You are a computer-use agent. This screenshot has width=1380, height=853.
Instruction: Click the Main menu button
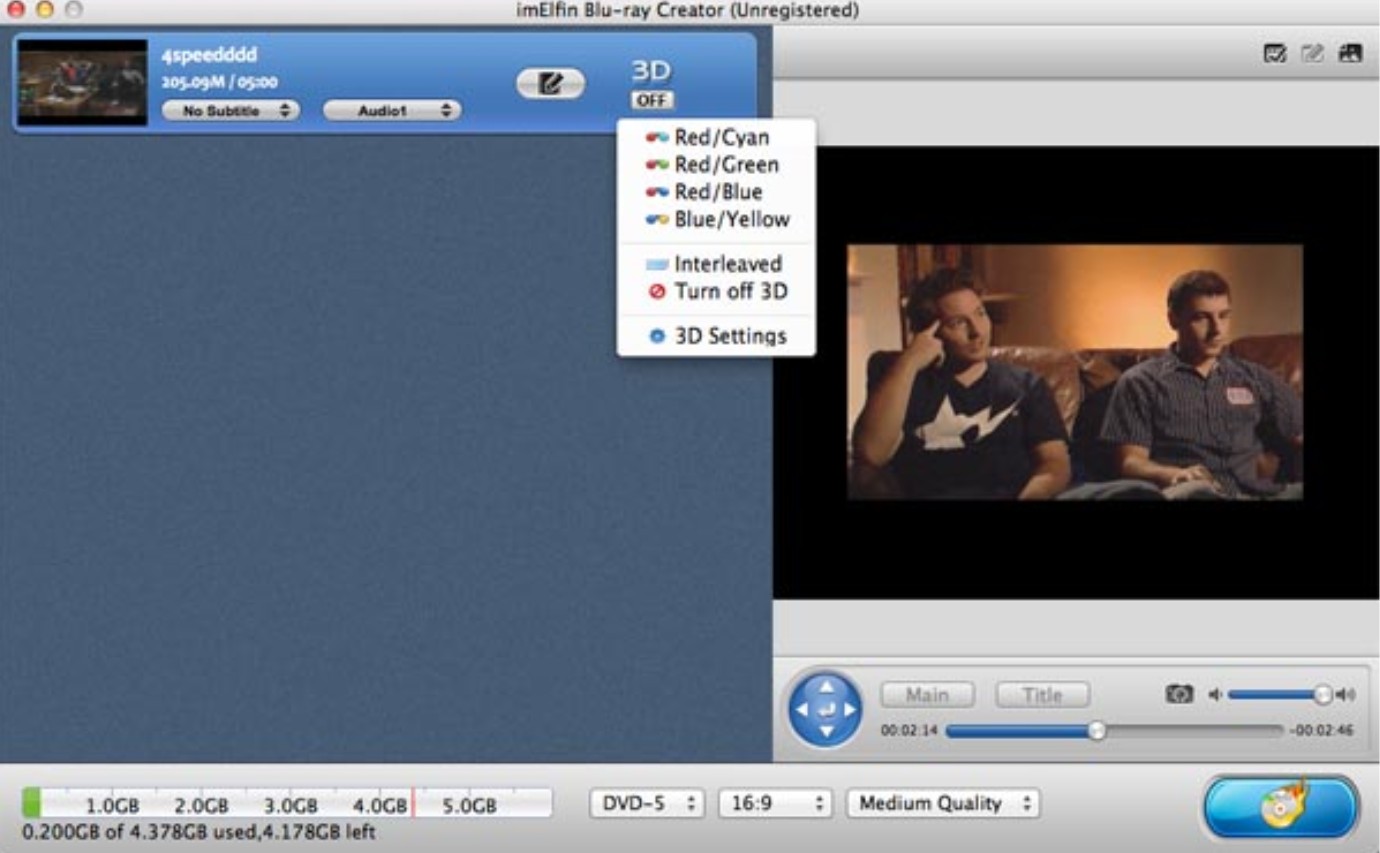coord(926,694)
